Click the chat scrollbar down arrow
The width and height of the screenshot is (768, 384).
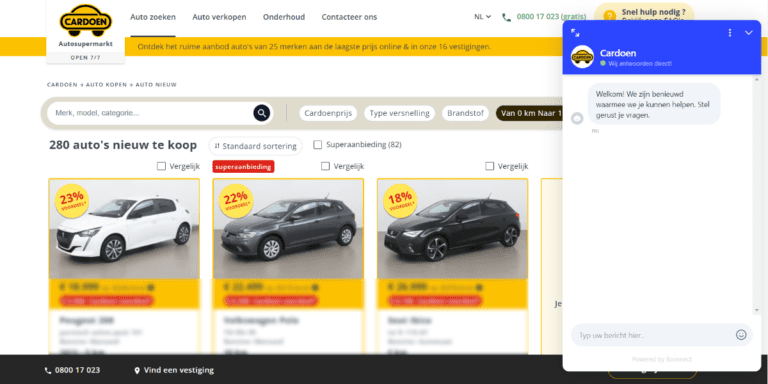click(x=757, y=311)
